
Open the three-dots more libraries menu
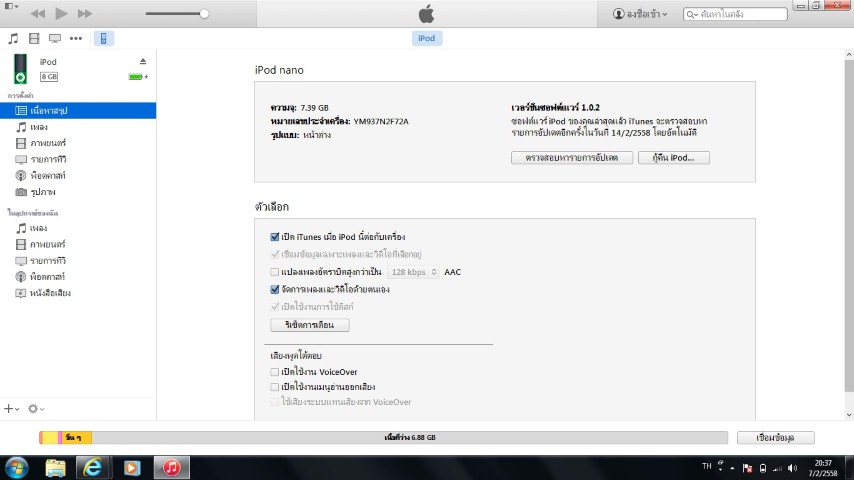tap(76, 39)
